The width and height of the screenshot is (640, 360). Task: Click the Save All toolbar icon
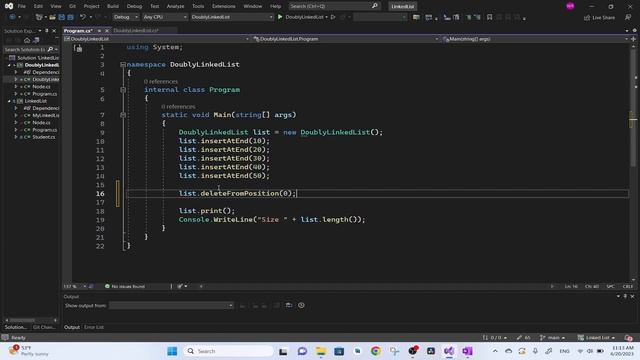[71, 17]
